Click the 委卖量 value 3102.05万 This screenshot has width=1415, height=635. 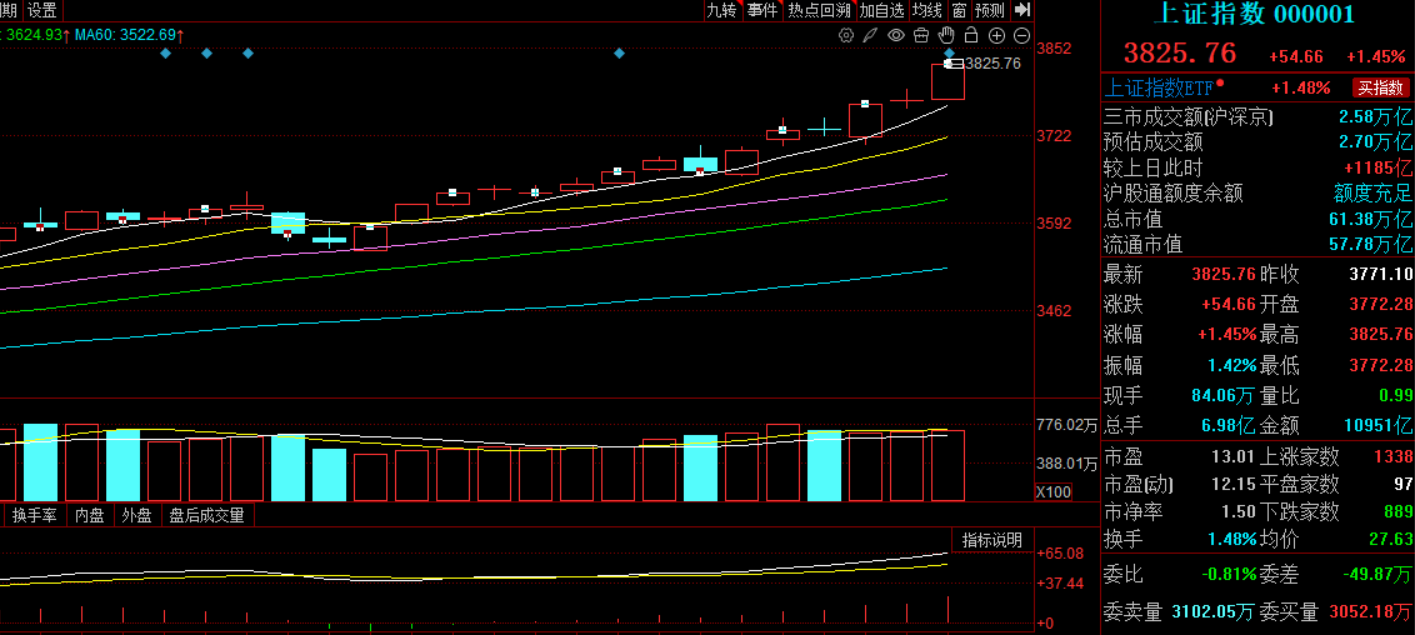tap(1213, 611)
